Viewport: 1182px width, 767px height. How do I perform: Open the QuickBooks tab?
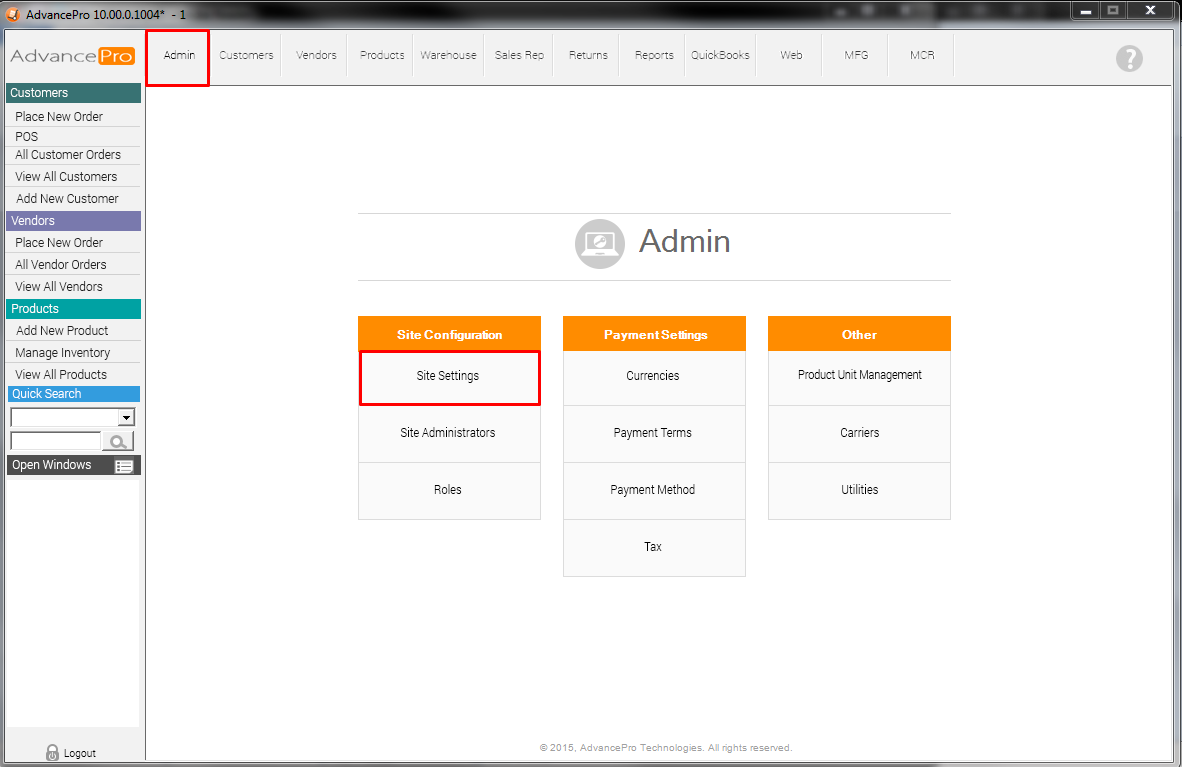[x=720, y=55]
